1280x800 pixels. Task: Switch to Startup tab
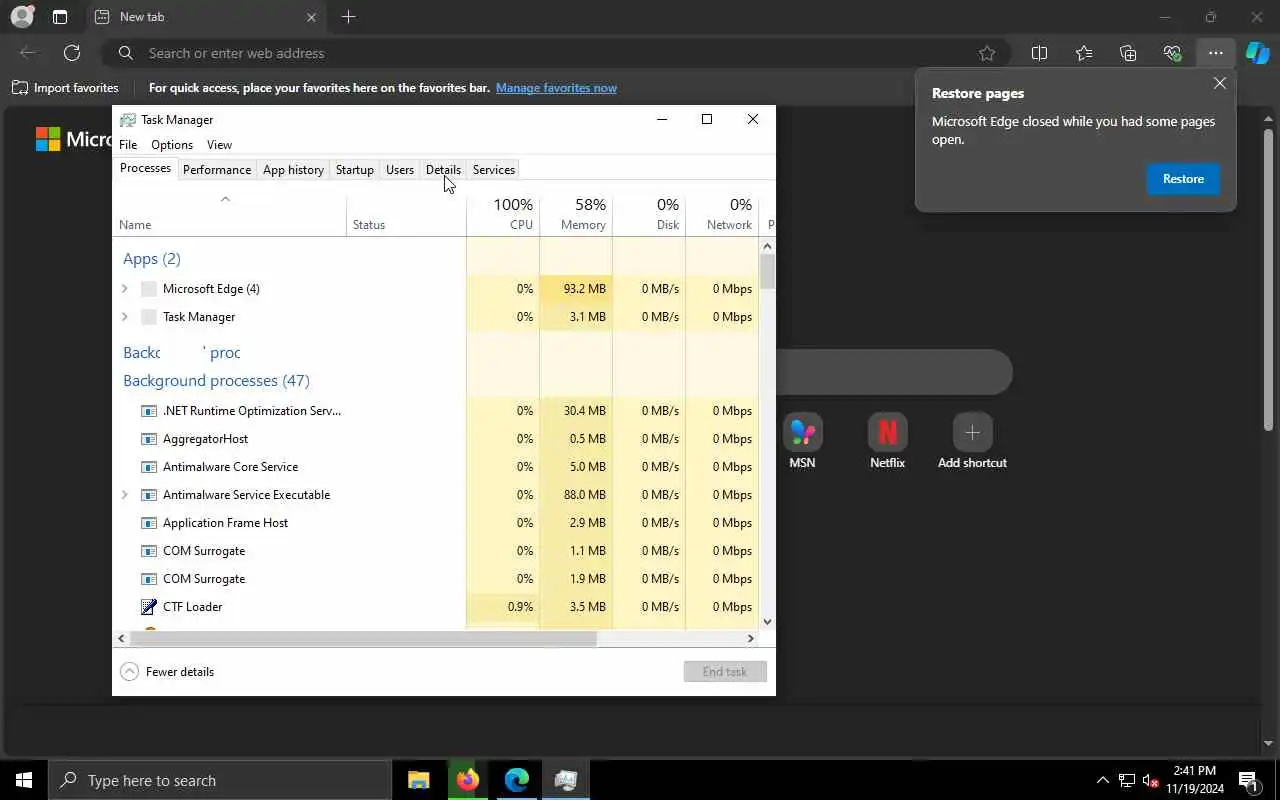point(354,170)
